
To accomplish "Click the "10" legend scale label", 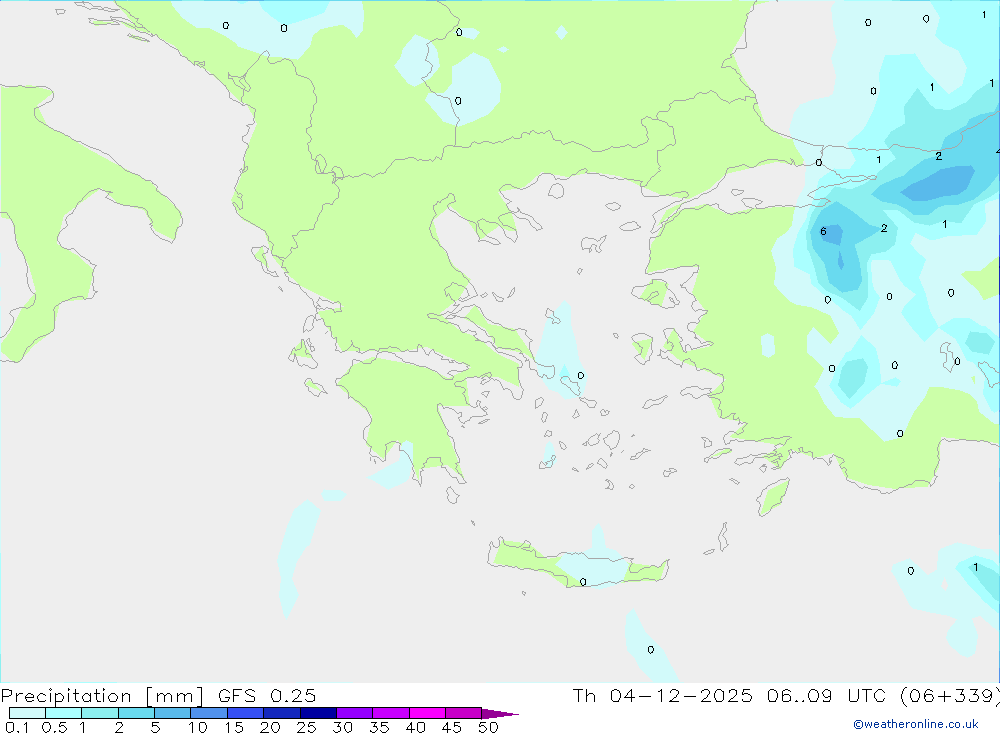I will pyautogui.click(x=198, y=727).
